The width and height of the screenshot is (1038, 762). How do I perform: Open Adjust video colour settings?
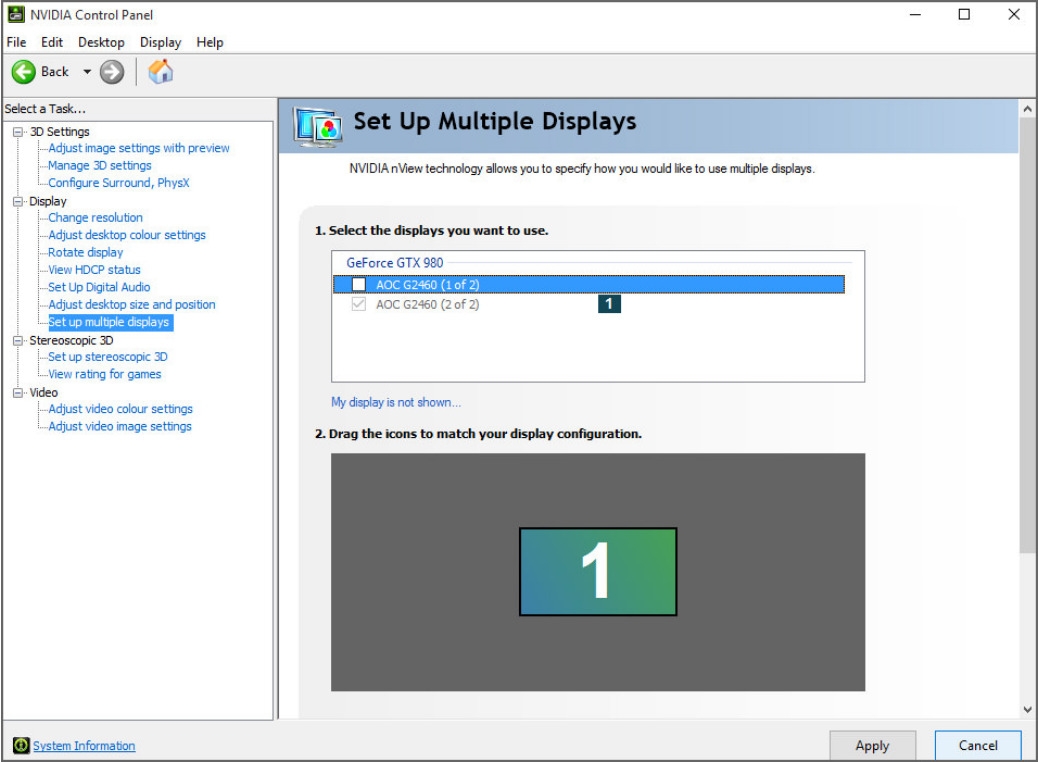tap(120, 408)
